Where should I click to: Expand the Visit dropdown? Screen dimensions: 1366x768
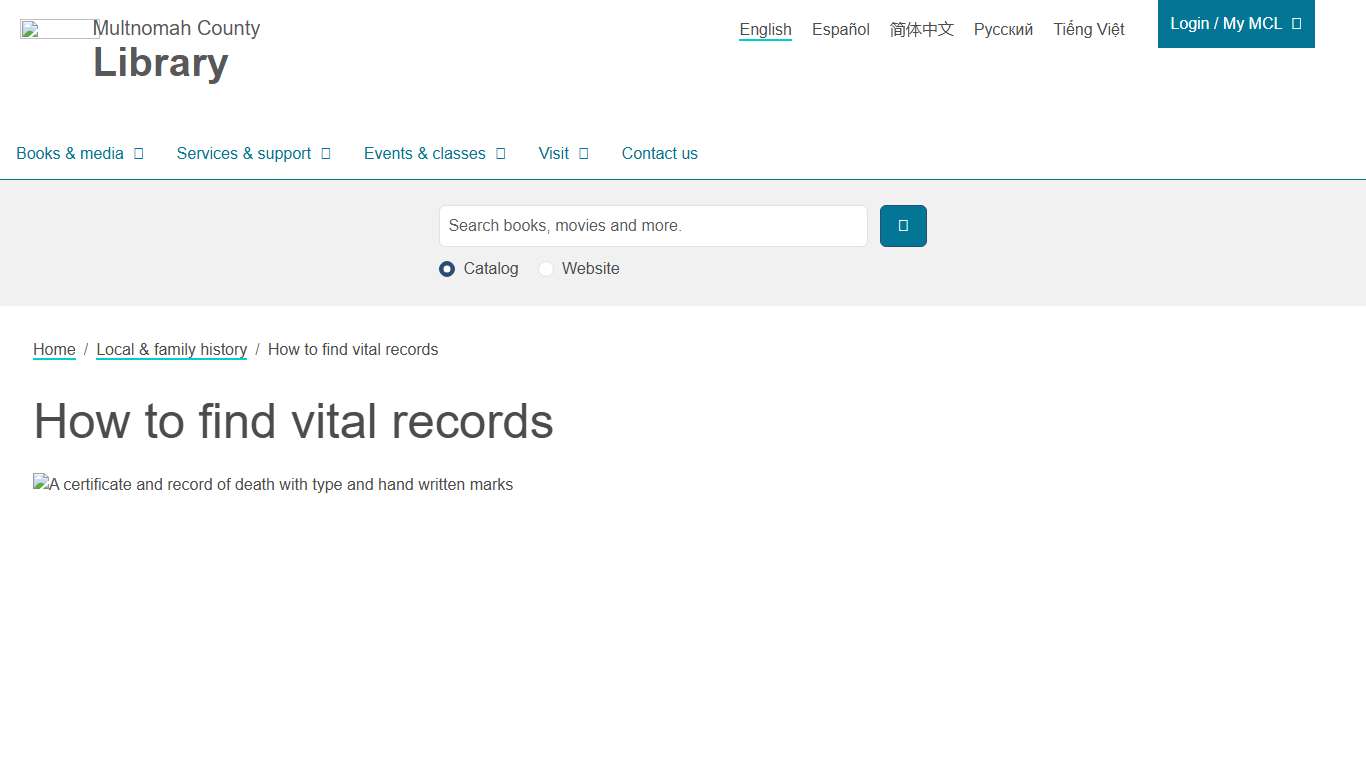point(563,153)
